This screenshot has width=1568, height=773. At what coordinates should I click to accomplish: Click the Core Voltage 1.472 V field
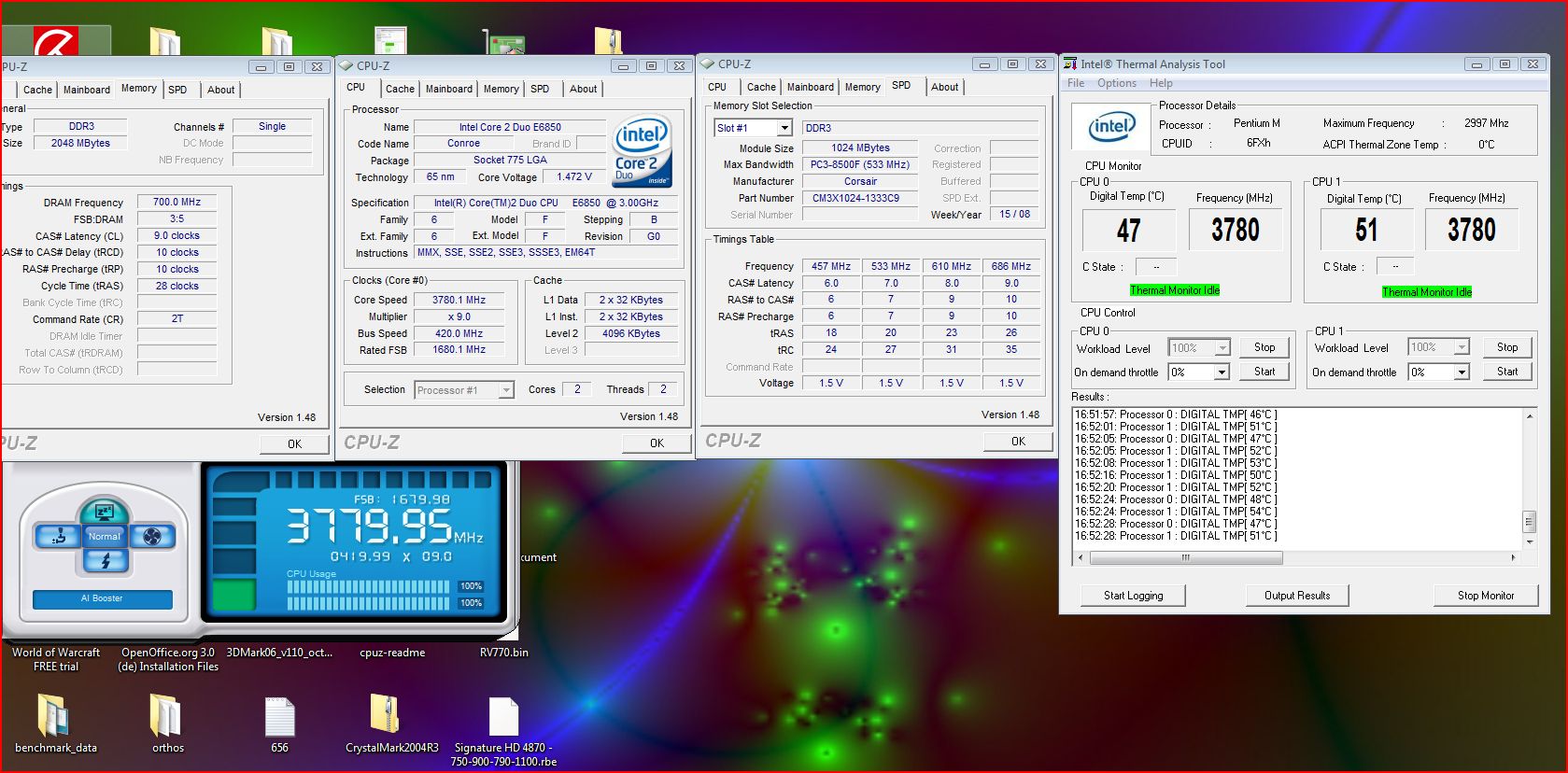[574, 176]
